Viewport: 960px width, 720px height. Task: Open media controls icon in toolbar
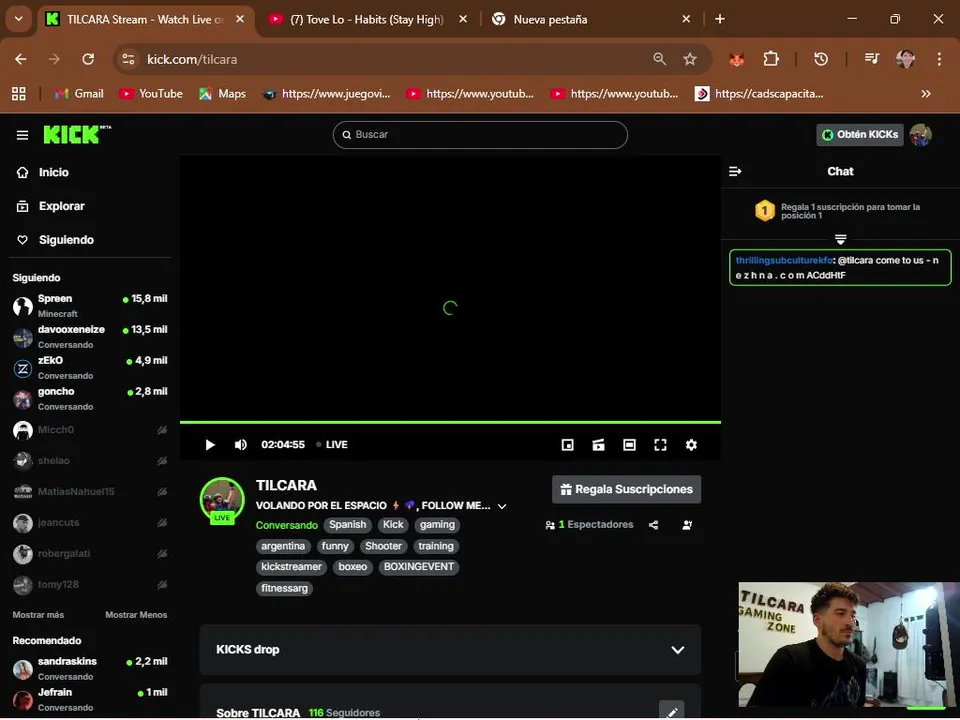872,59
